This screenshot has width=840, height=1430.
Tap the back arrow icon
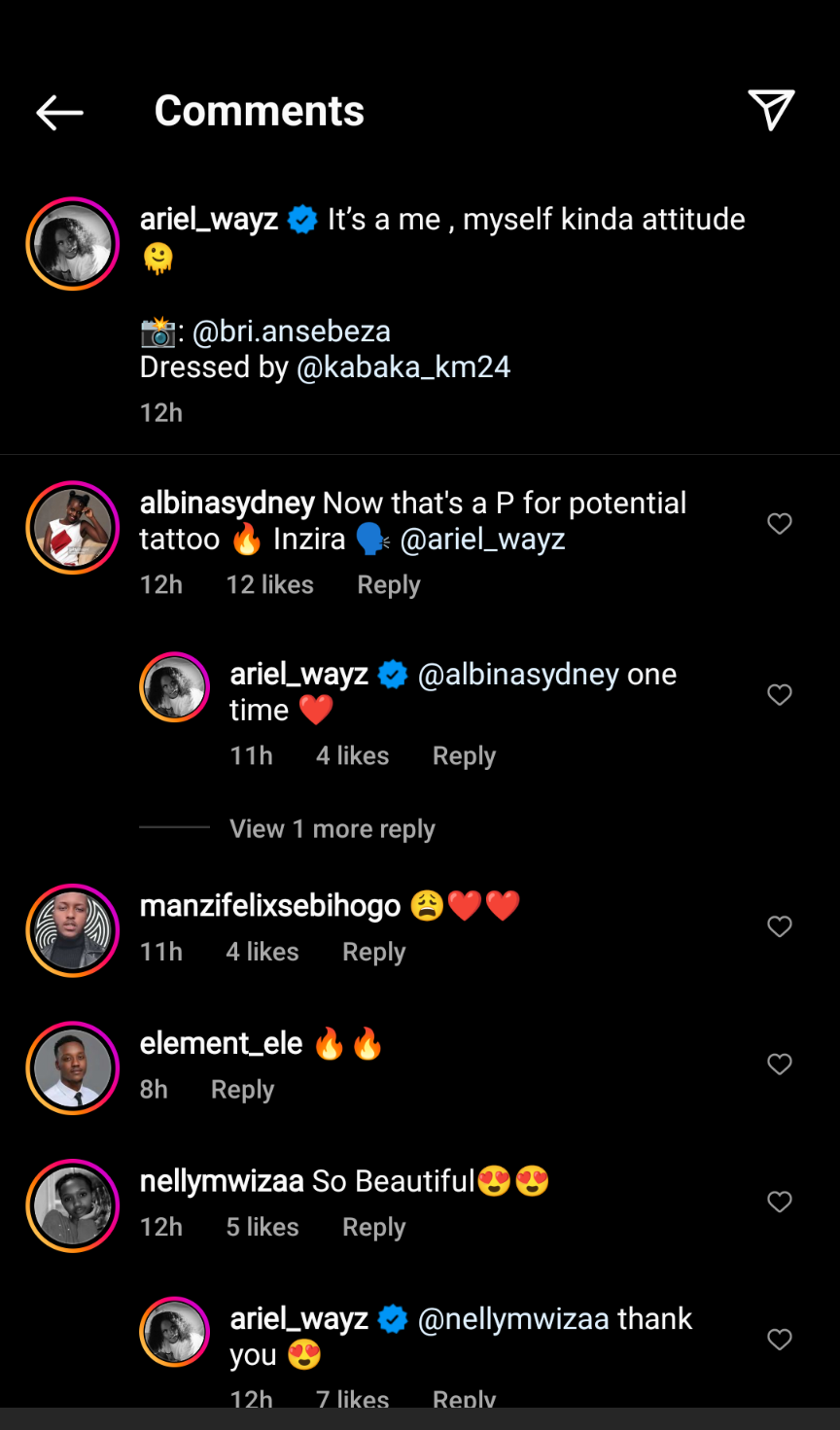point(59,113)
